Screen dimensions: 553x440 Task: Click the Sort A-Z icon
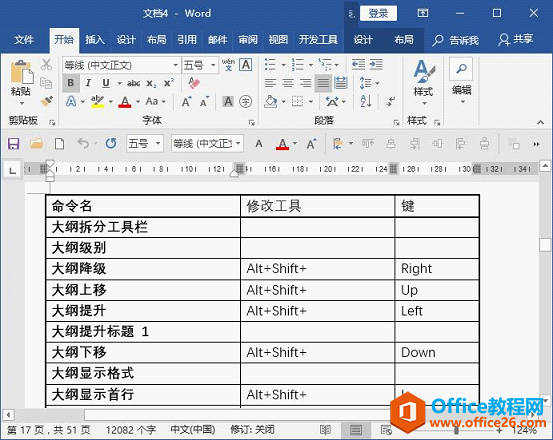(x=366, y=102)
